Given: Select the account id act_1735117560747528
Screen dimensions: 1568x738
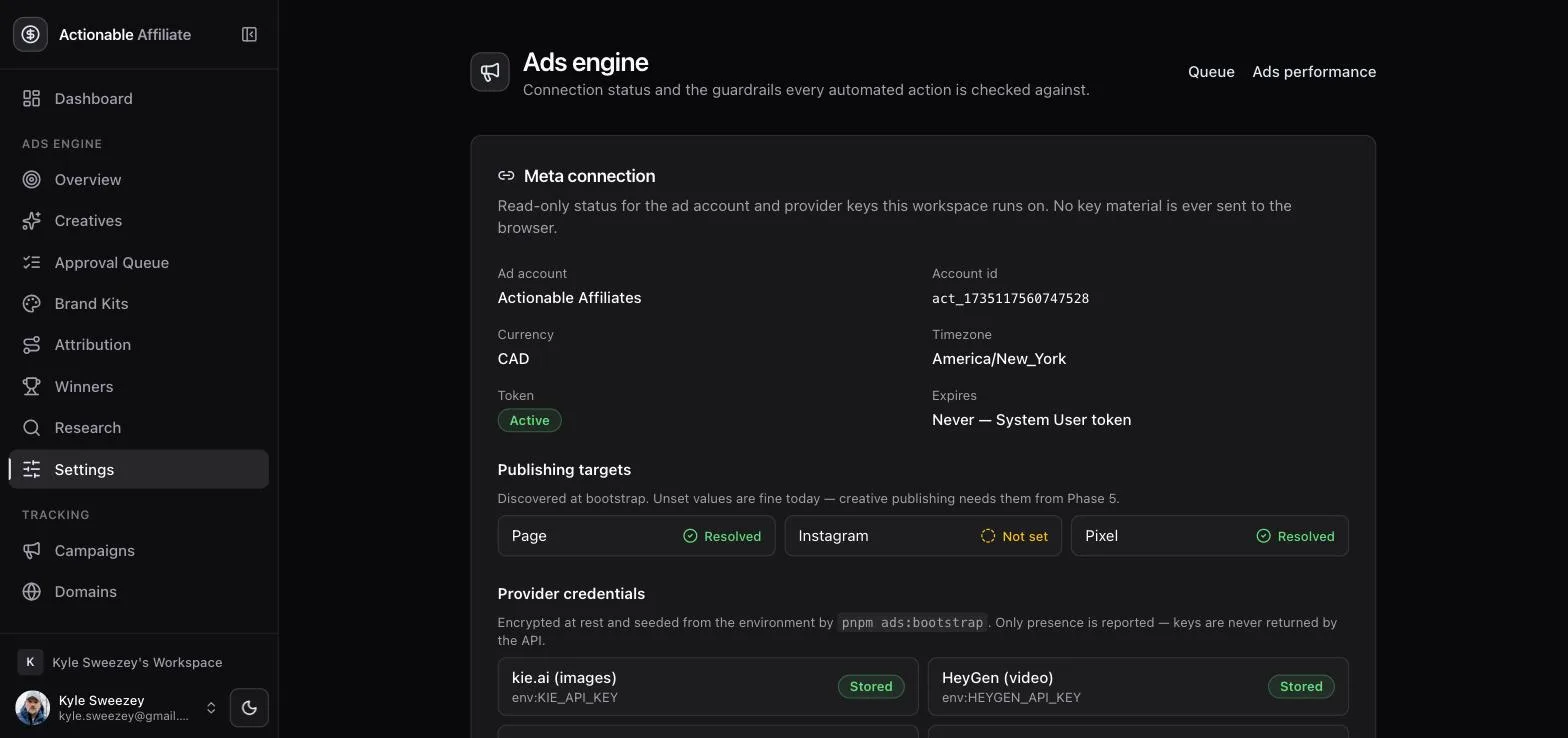Looking at the screenshot, I should (1010, 298).
